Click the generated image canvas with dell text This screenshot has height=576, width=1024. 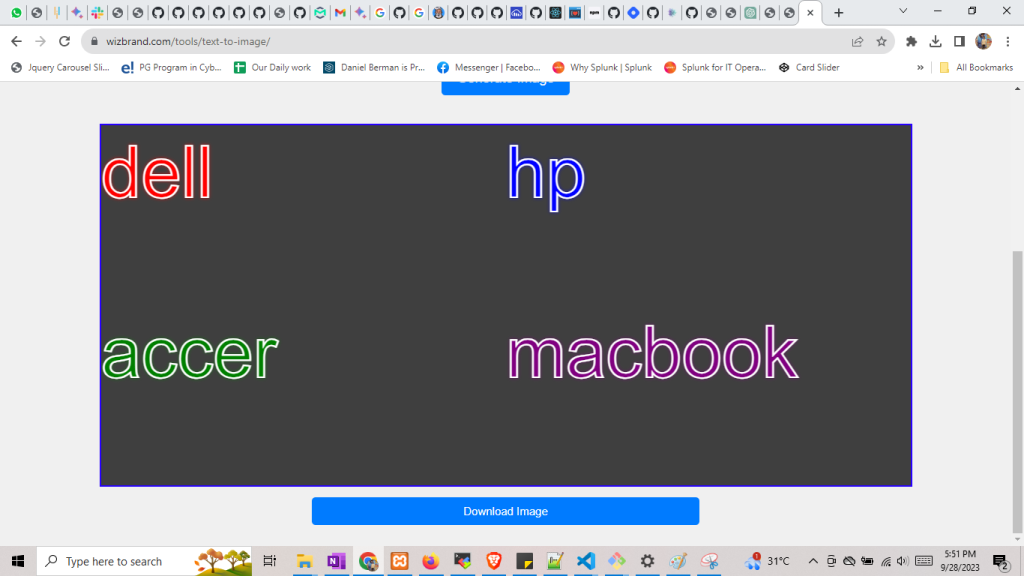click(x=505, y=305)
